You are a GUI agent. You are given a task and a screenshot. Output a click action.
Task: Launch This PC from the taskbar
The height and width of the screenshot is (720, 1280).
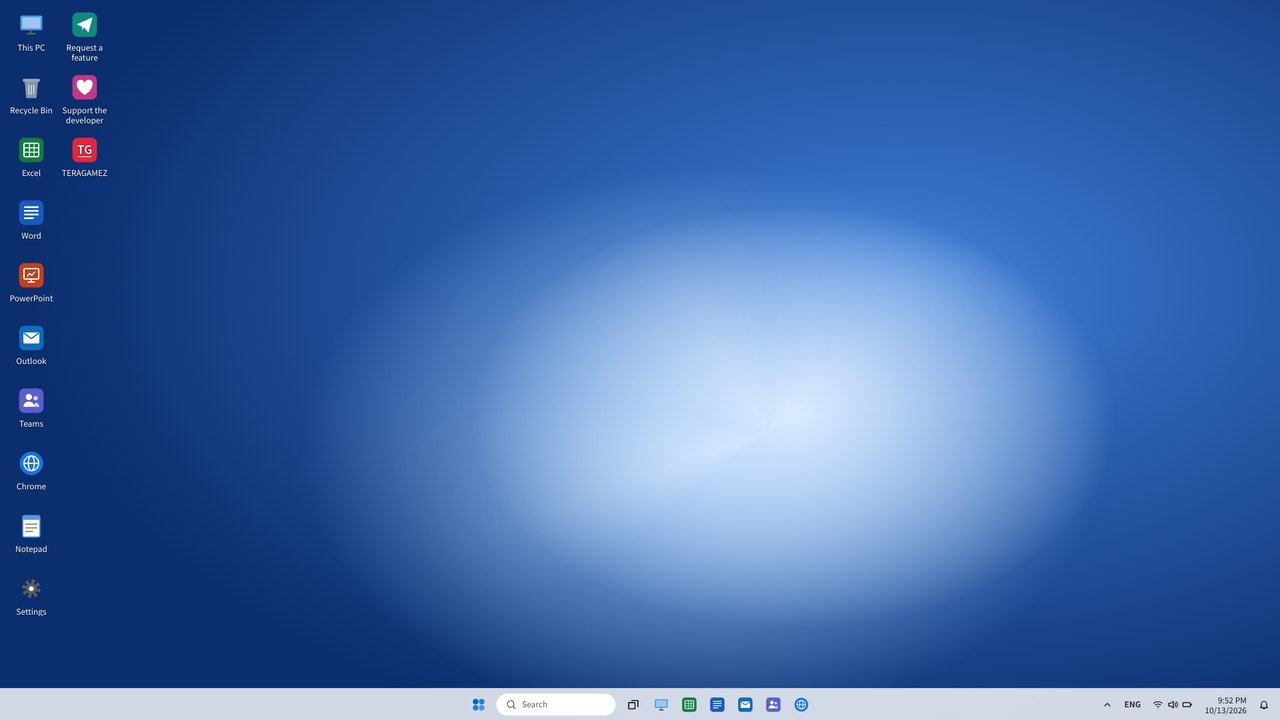661,704
